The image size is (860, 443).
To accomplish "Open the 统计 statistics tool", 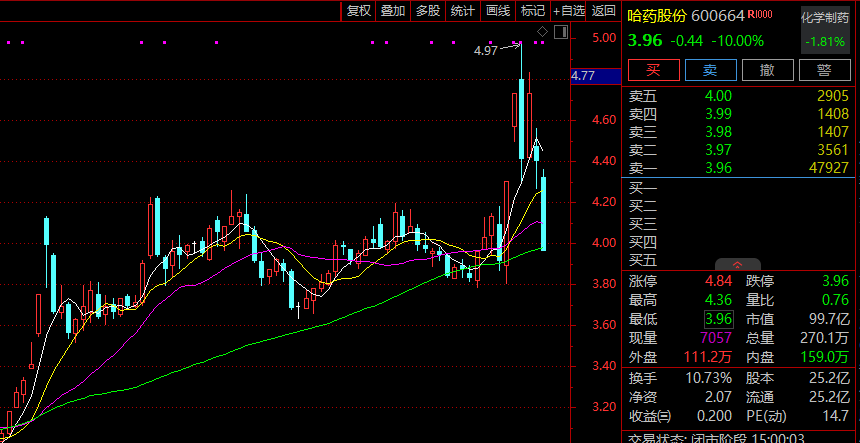I will (462, 10).
